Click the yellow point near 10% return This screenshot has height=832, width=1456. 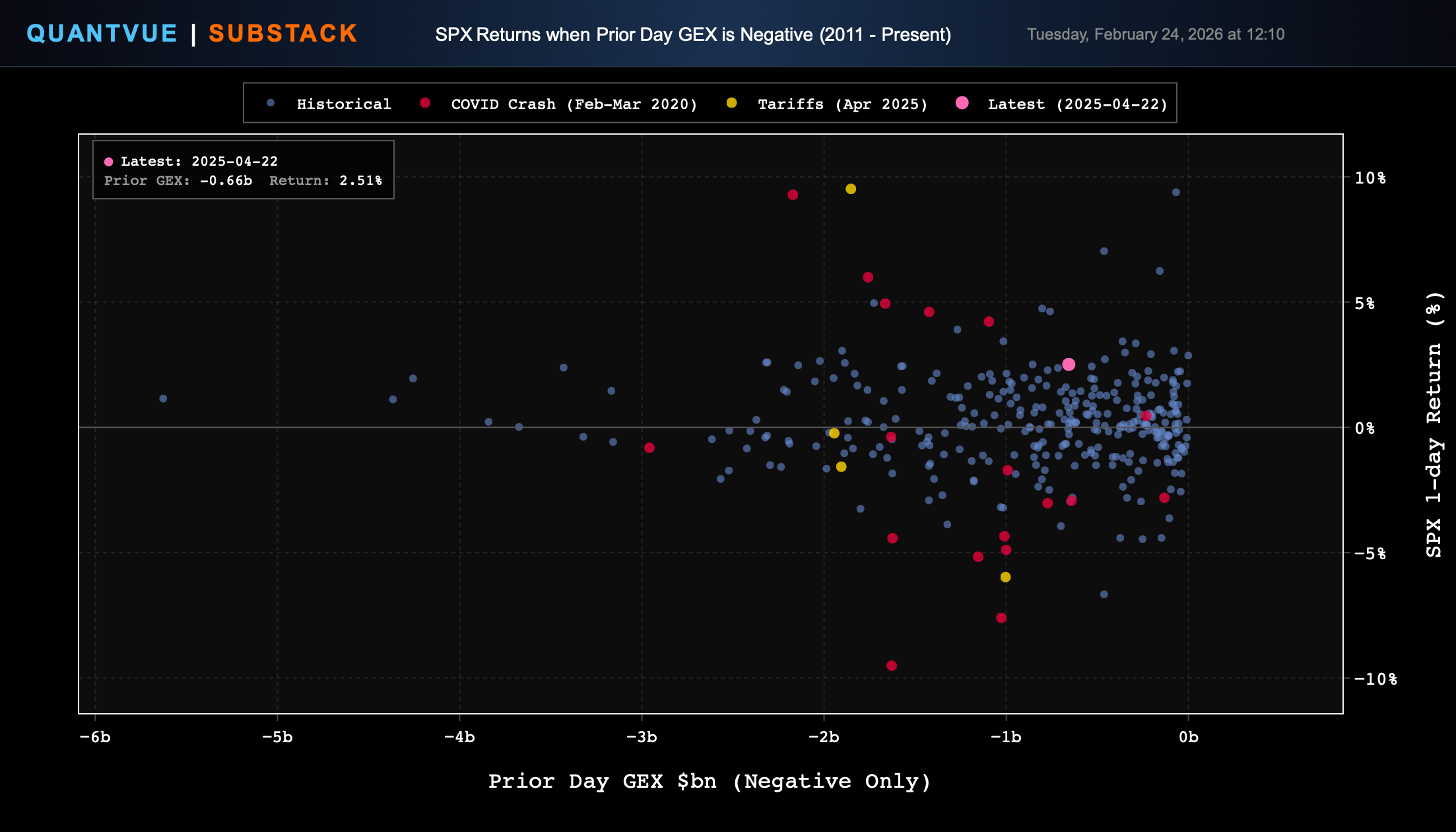coord(851,189)
